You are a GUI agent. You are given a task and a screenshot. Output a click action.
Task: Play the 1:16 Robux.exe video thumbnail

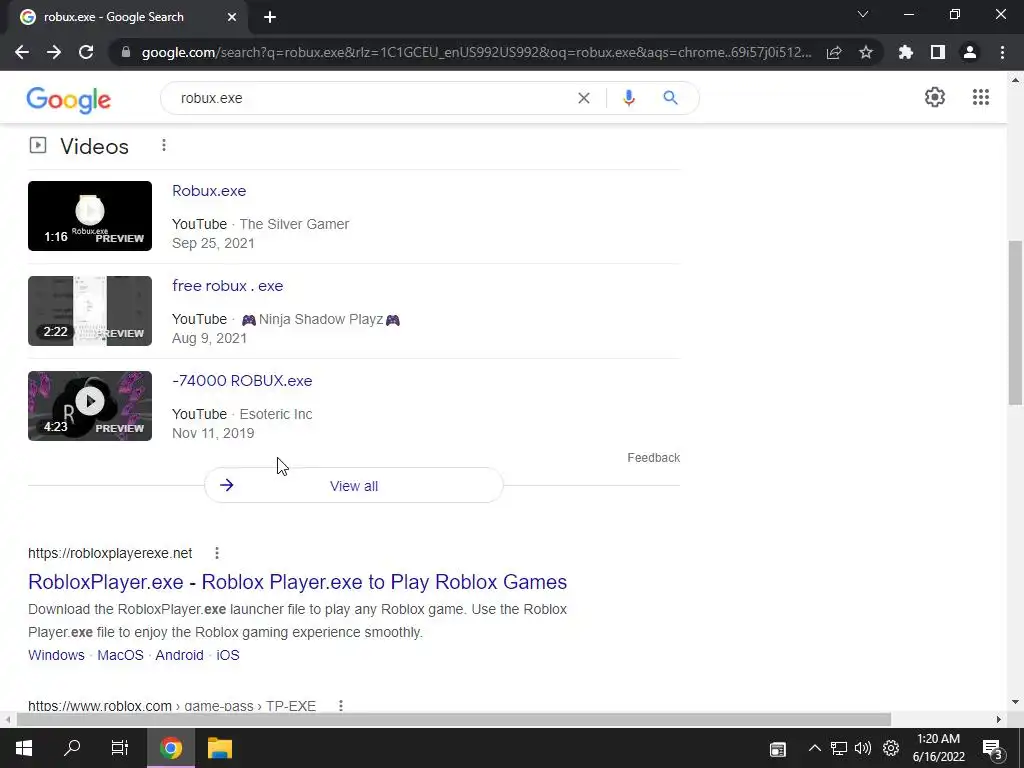click(90, 216)
